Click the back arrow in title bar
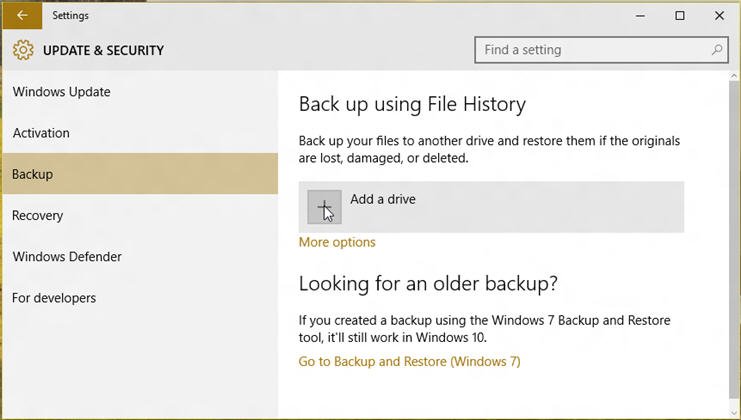This screenshot has width=741, height=420. pos(21,15)
